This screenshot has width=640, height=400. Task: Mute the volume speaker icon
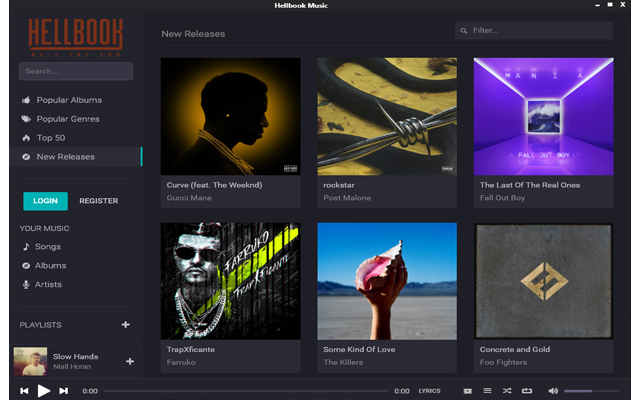pyautogui.click(x=553, y=390)
